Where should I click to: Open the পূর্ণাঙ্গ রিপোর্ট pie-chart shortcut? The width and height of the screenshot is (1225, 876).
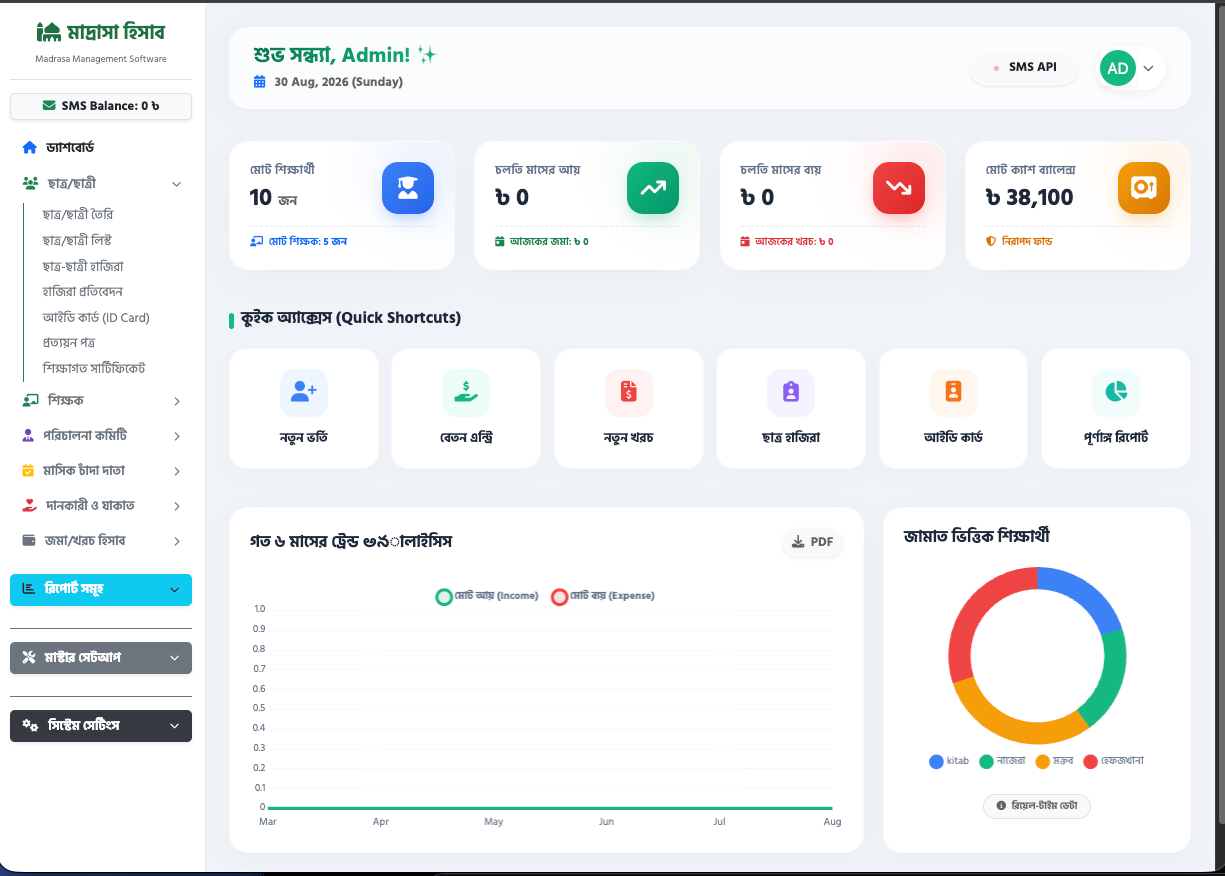1116,408
